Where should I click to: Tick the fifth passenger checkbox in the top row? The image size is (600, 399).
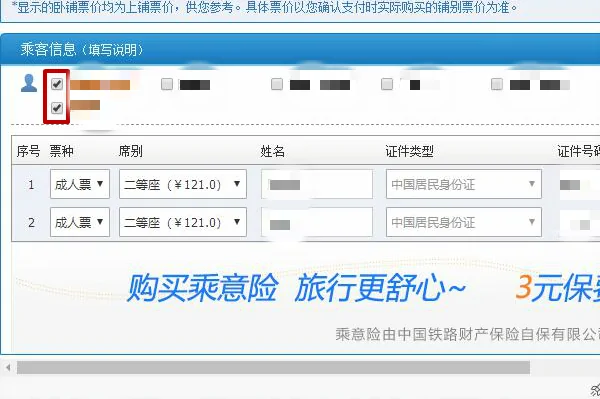pyautogui.click(x=497, y=84)
